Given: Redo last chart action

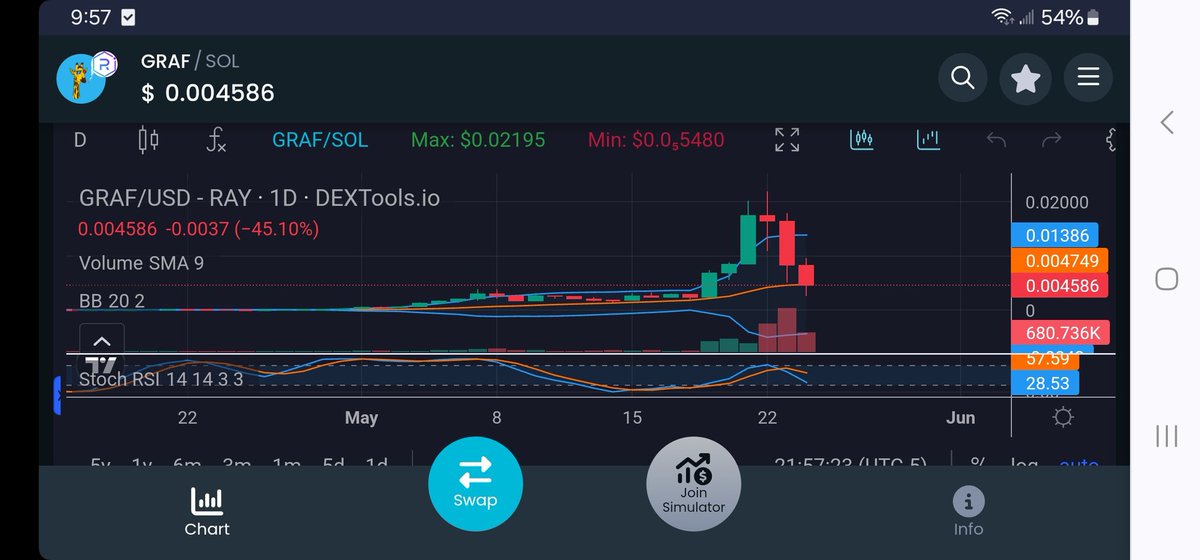Looking at the screenshot, I should pyautogui.click(x=1051, y=140).
